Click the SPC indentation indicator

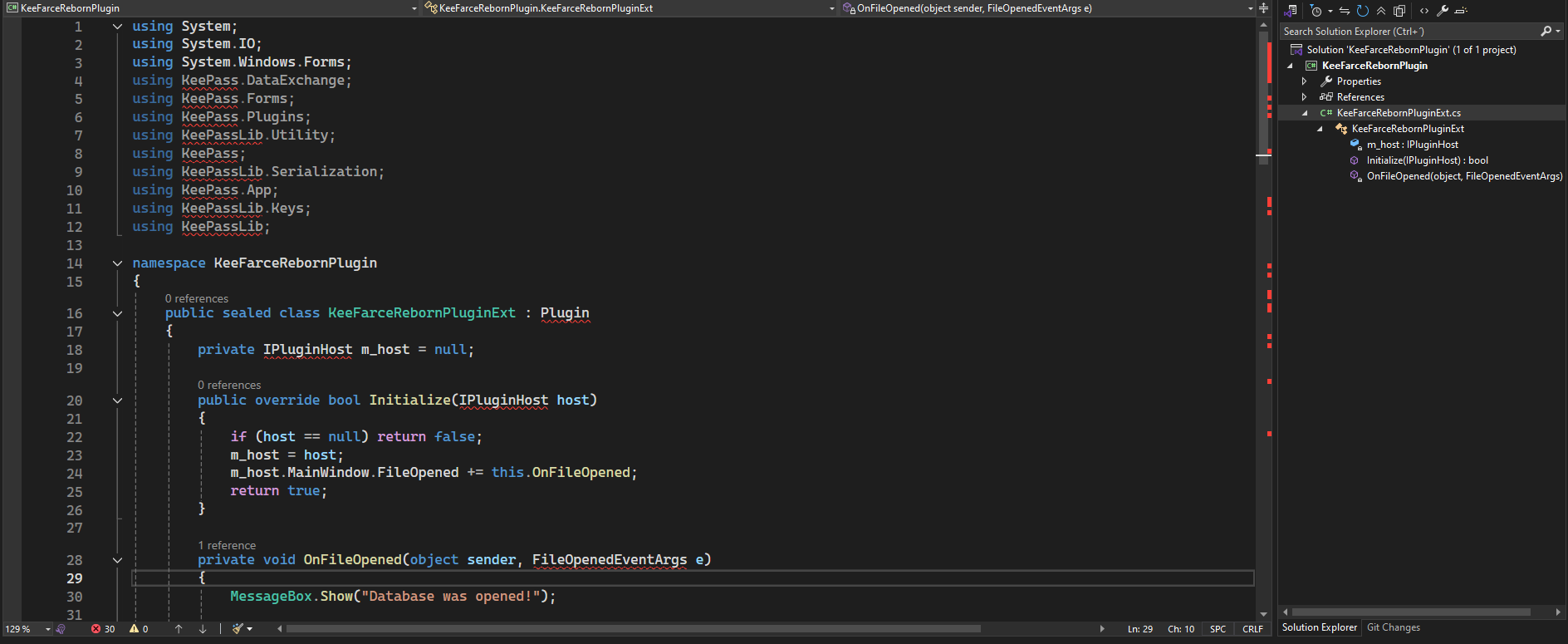pos(1218,629)
